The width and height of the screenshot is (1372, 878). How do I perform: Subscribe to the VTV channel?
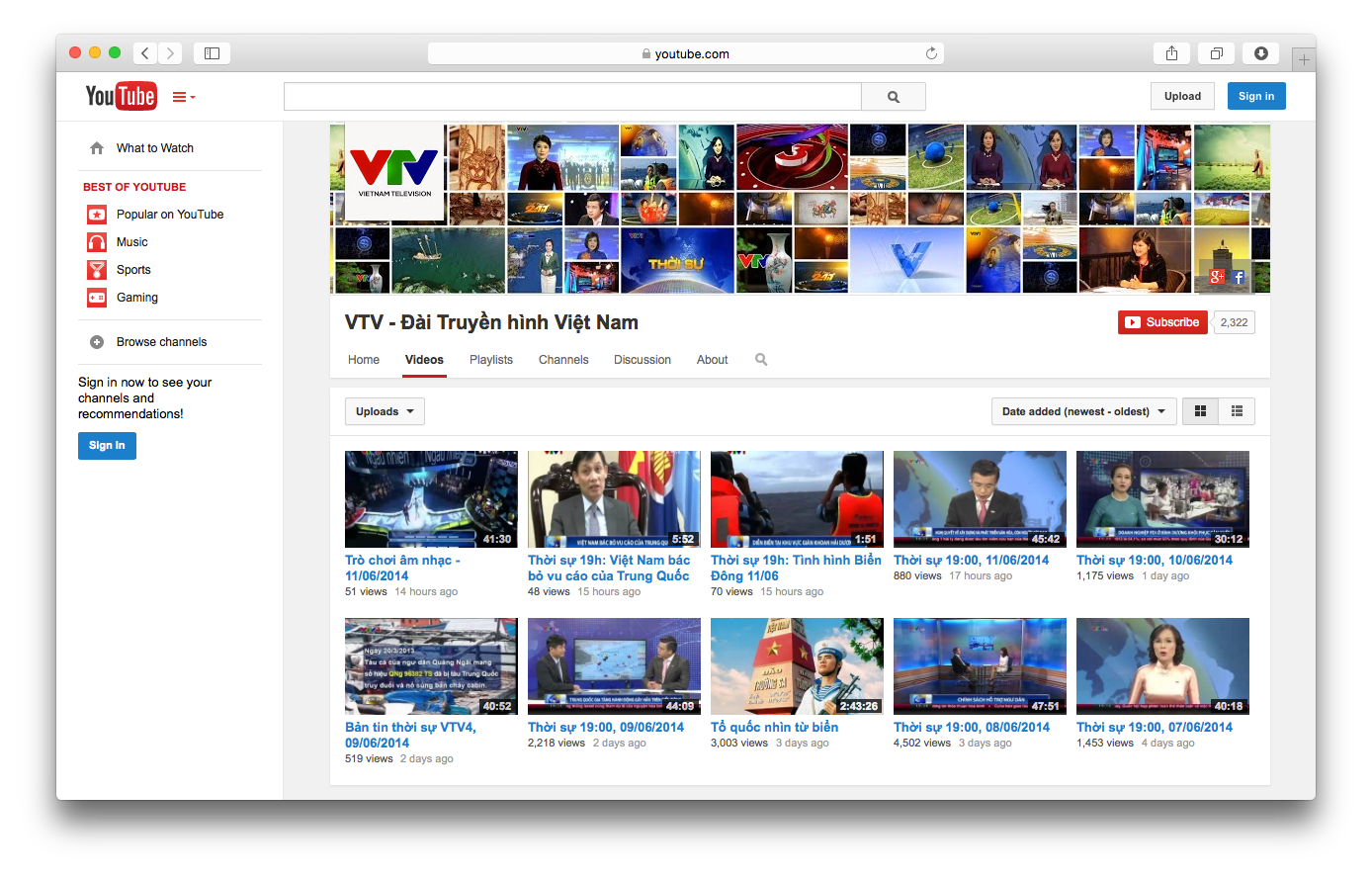(1162, 321)
